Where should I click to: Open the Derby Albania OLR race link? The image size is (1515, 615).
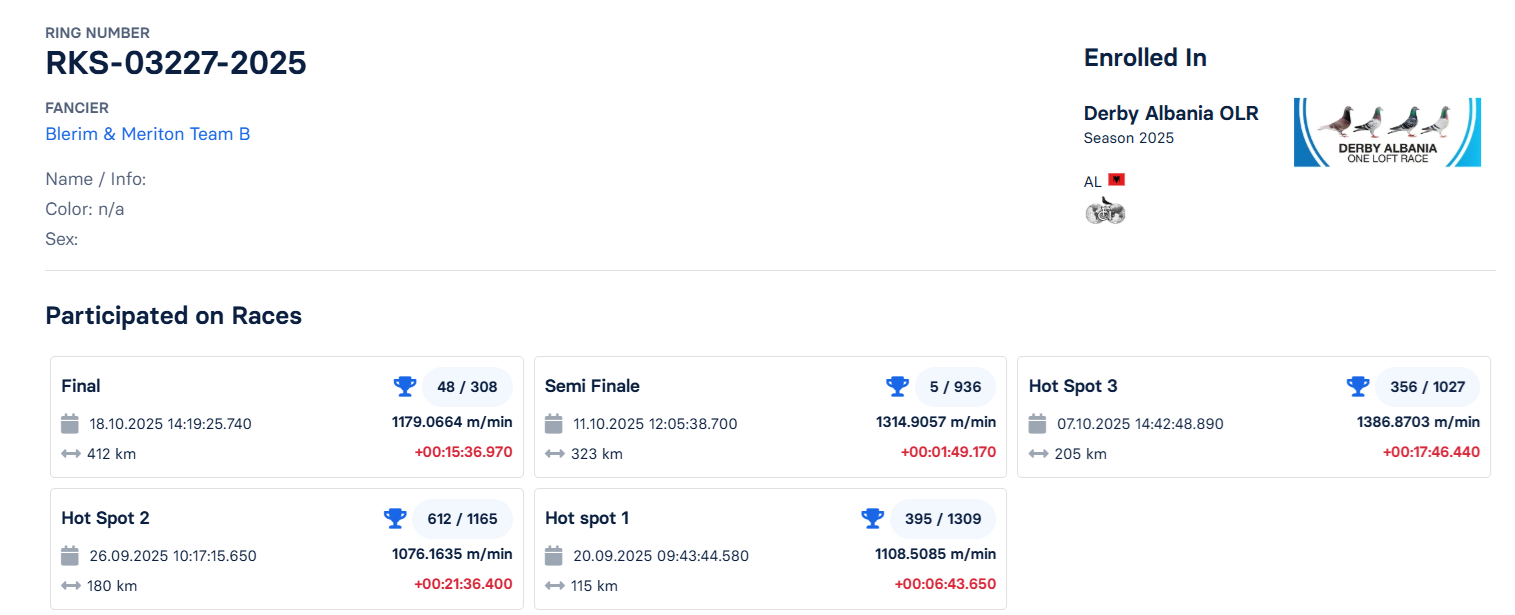1170,114
